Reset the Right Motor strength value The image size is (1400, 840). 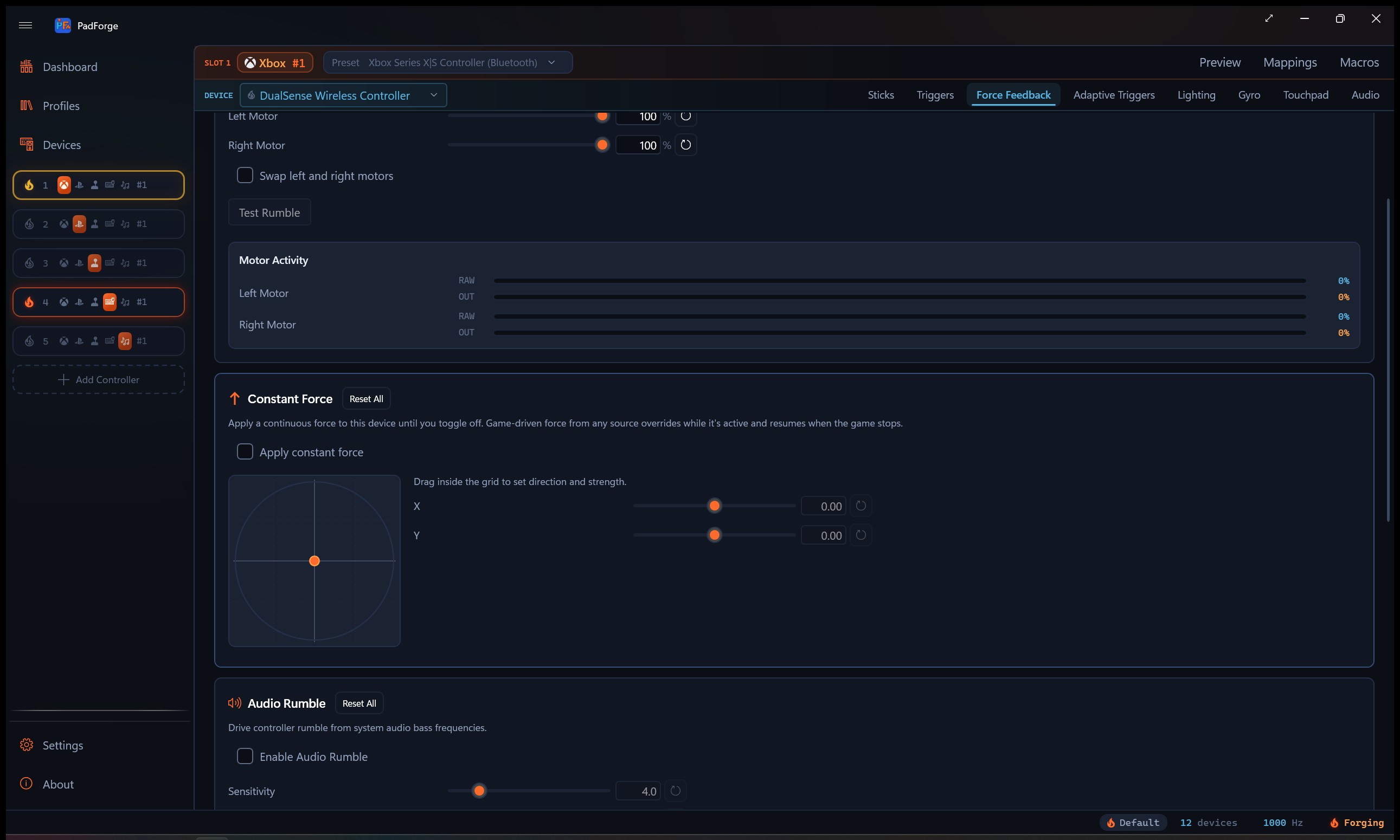(x=686, y=145)
